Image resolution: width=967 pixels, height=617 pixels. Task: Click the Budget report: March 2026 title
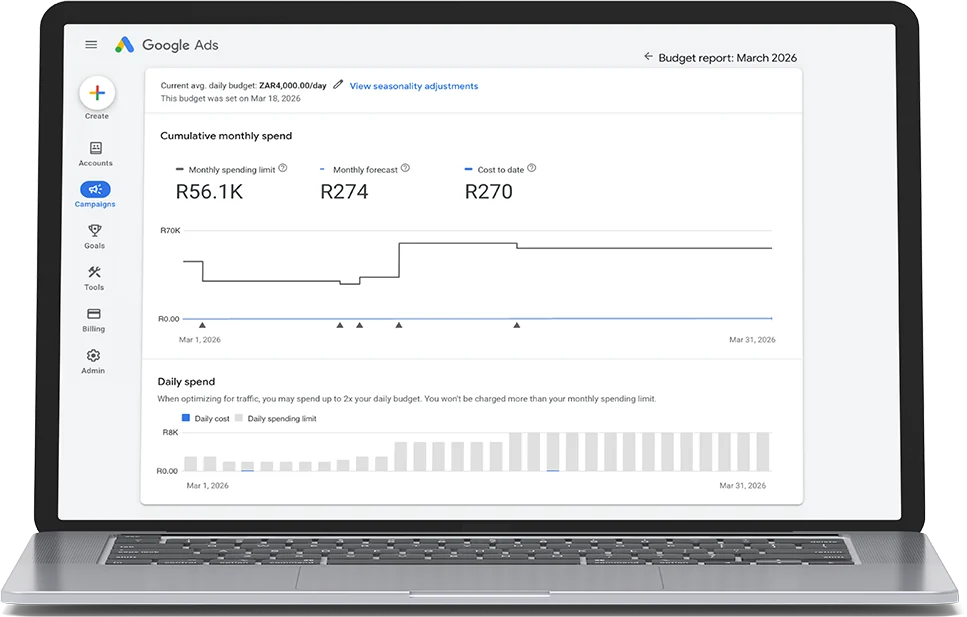[x=728, y=57]
